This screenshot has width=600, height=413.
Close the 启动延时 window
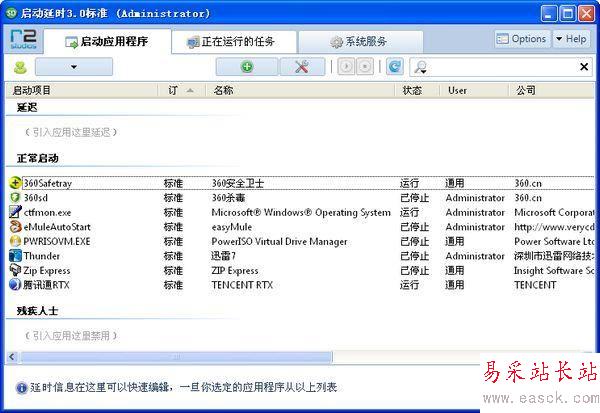(x=586, y=14)
